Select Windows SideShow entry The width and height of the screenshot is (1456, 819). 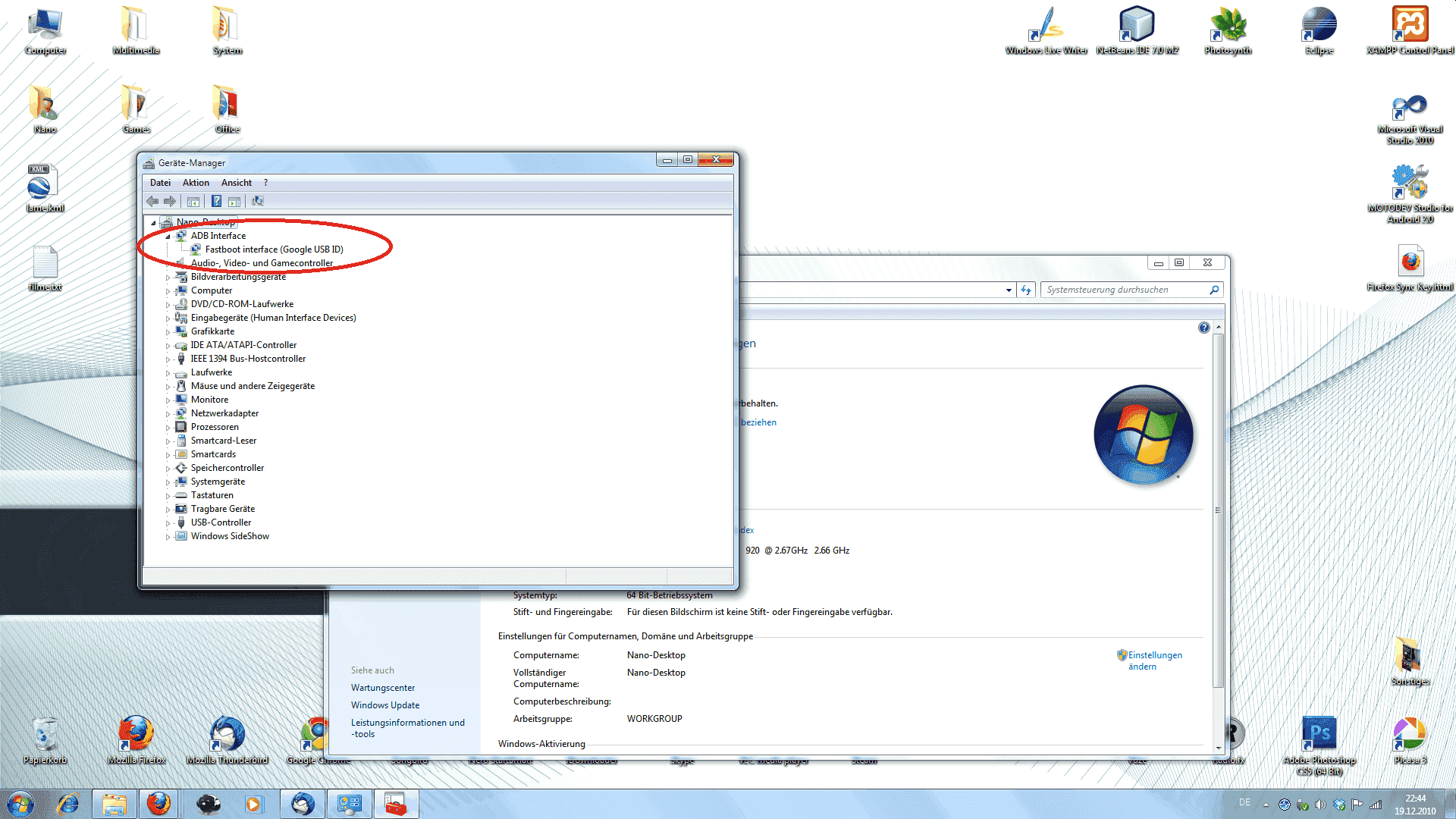230,536
